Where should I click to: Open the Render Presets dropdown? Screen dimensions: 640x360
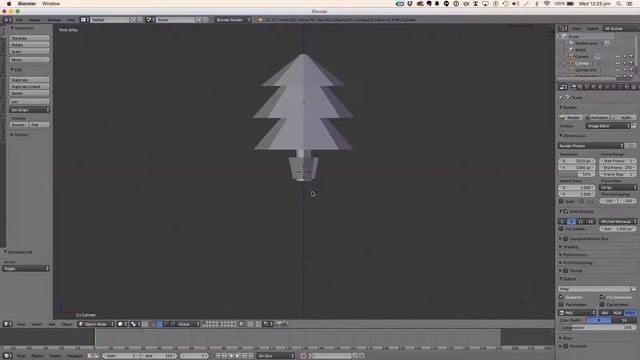click(591, 146)
